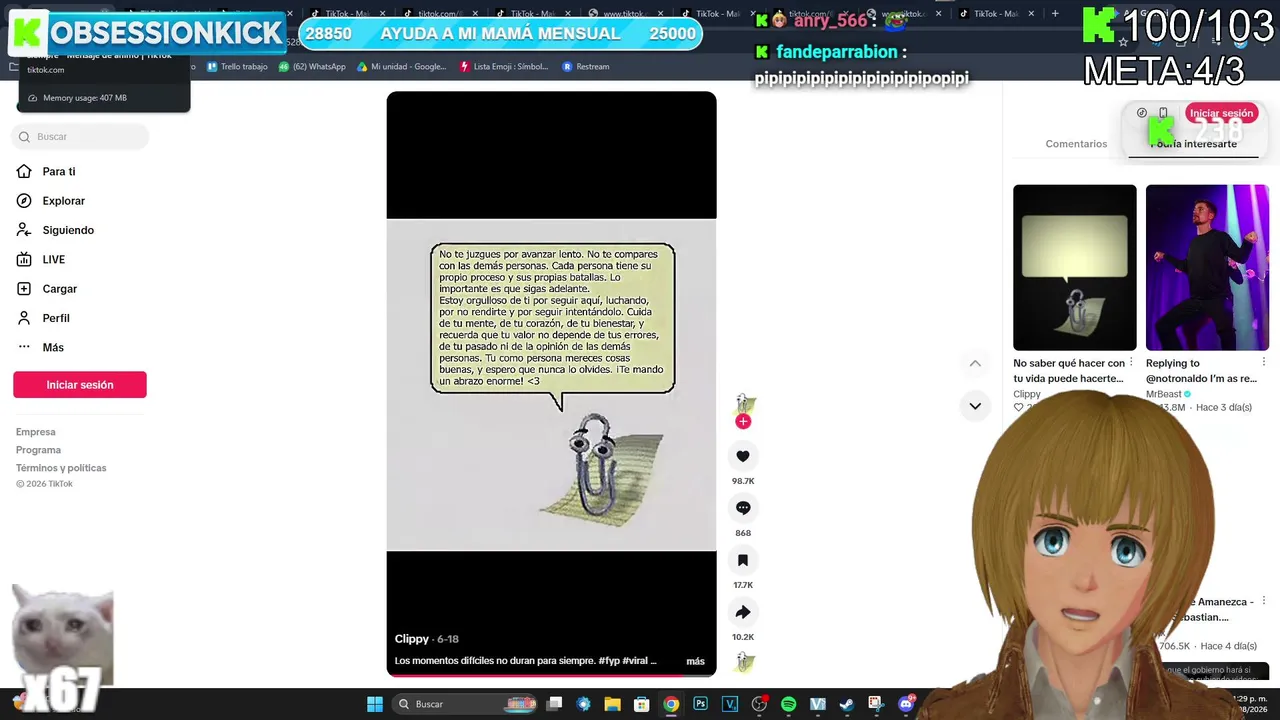
Task: Open the spinning sound disc below share
Action: tap(743, 662)
